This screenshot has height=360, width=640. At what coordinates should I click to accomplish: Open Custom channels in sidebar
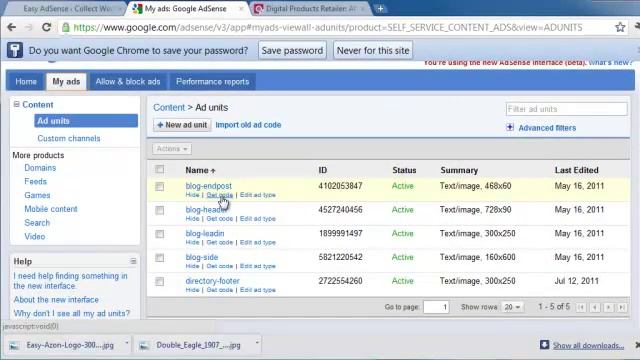[69, 138]
